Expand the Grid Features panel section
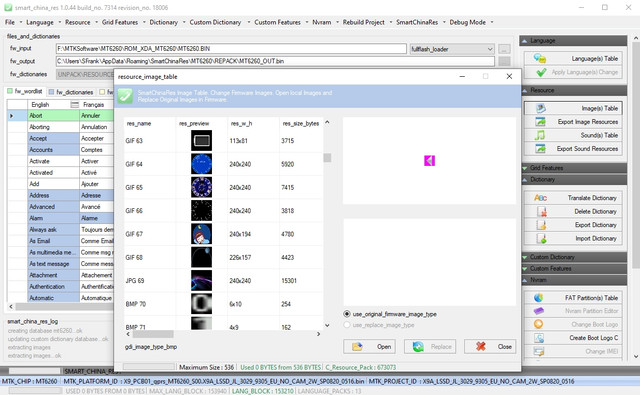The height and width of the screenshot is (395, 640). coord(524,168)
